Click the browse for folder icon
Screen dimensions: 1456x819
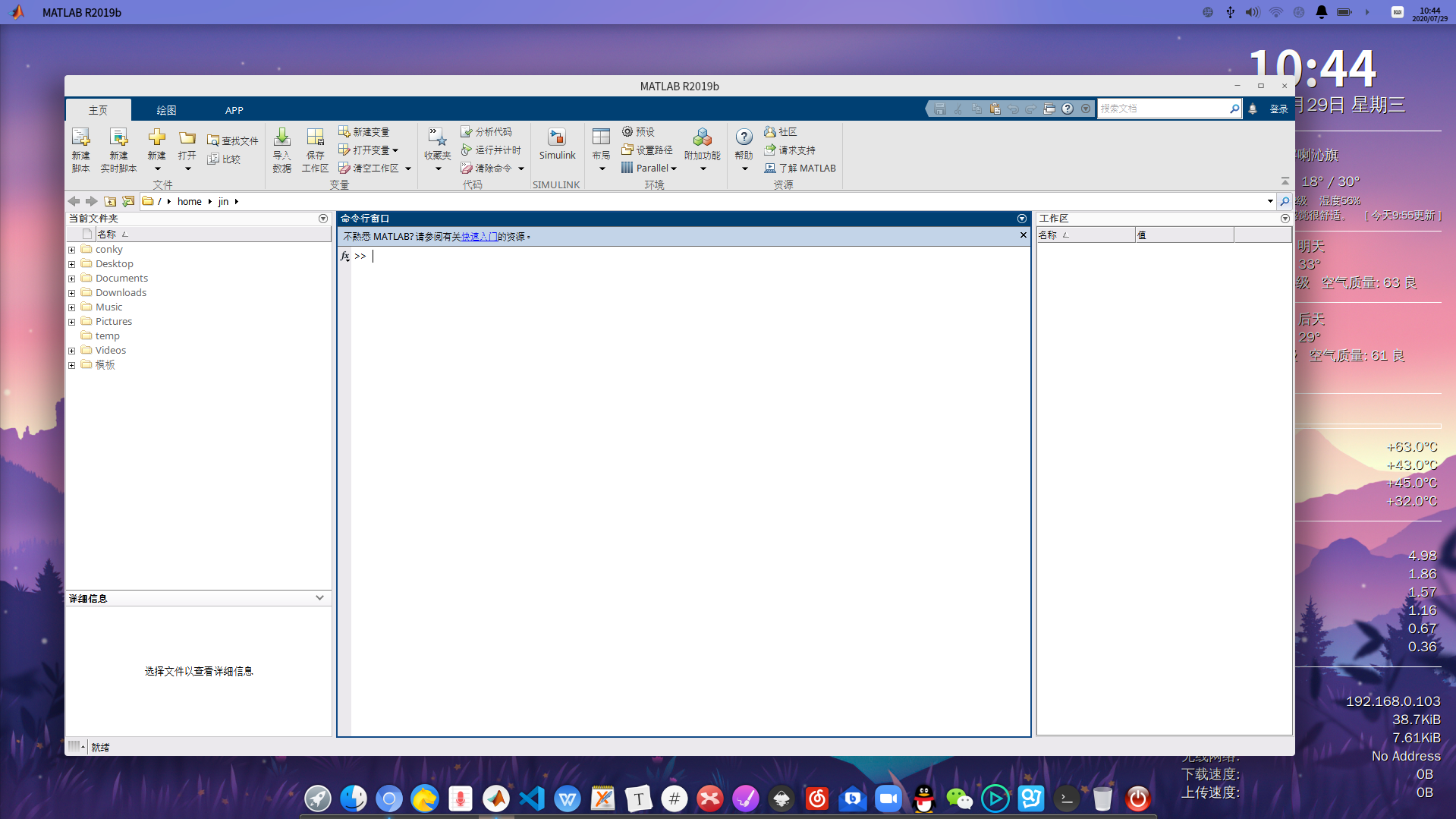[128, 201]
